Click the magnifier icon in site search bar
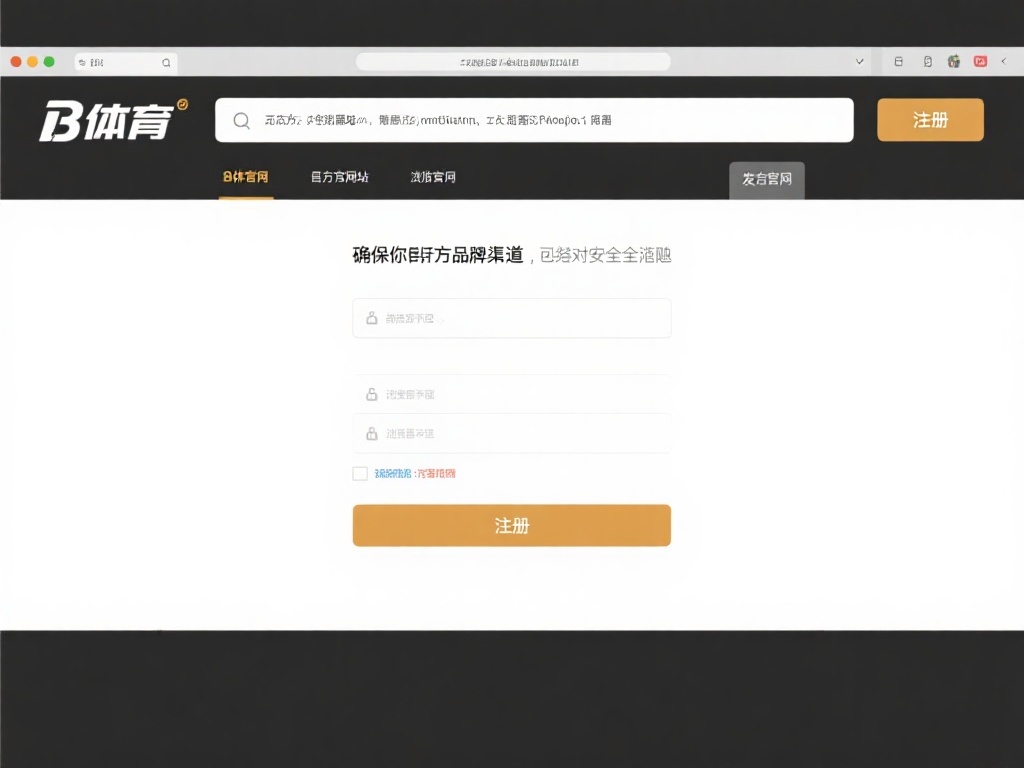The height and width of the screenshot is (768, 1024). 241,121
